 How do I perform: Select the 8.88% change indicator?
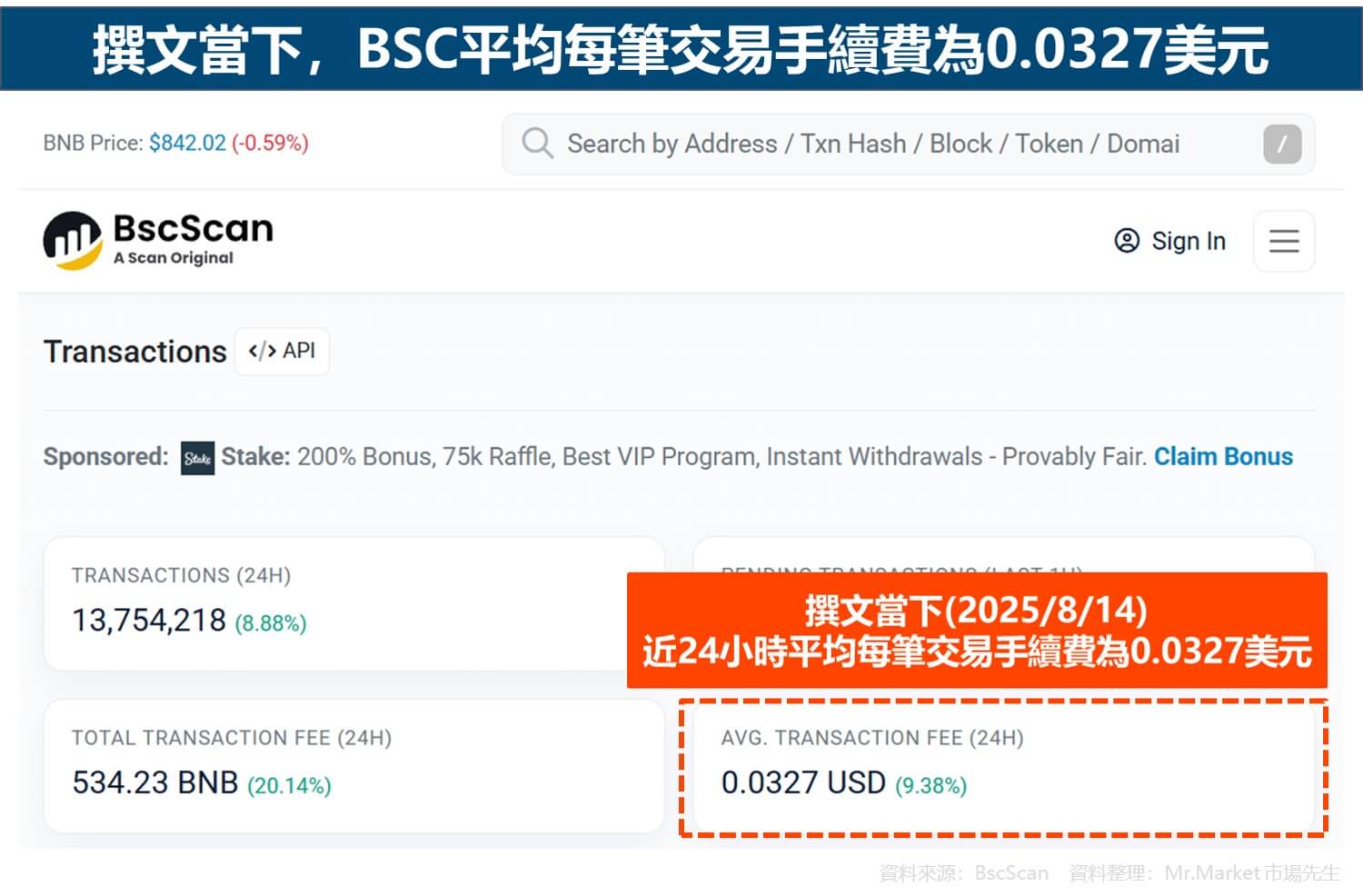(269, 622)
